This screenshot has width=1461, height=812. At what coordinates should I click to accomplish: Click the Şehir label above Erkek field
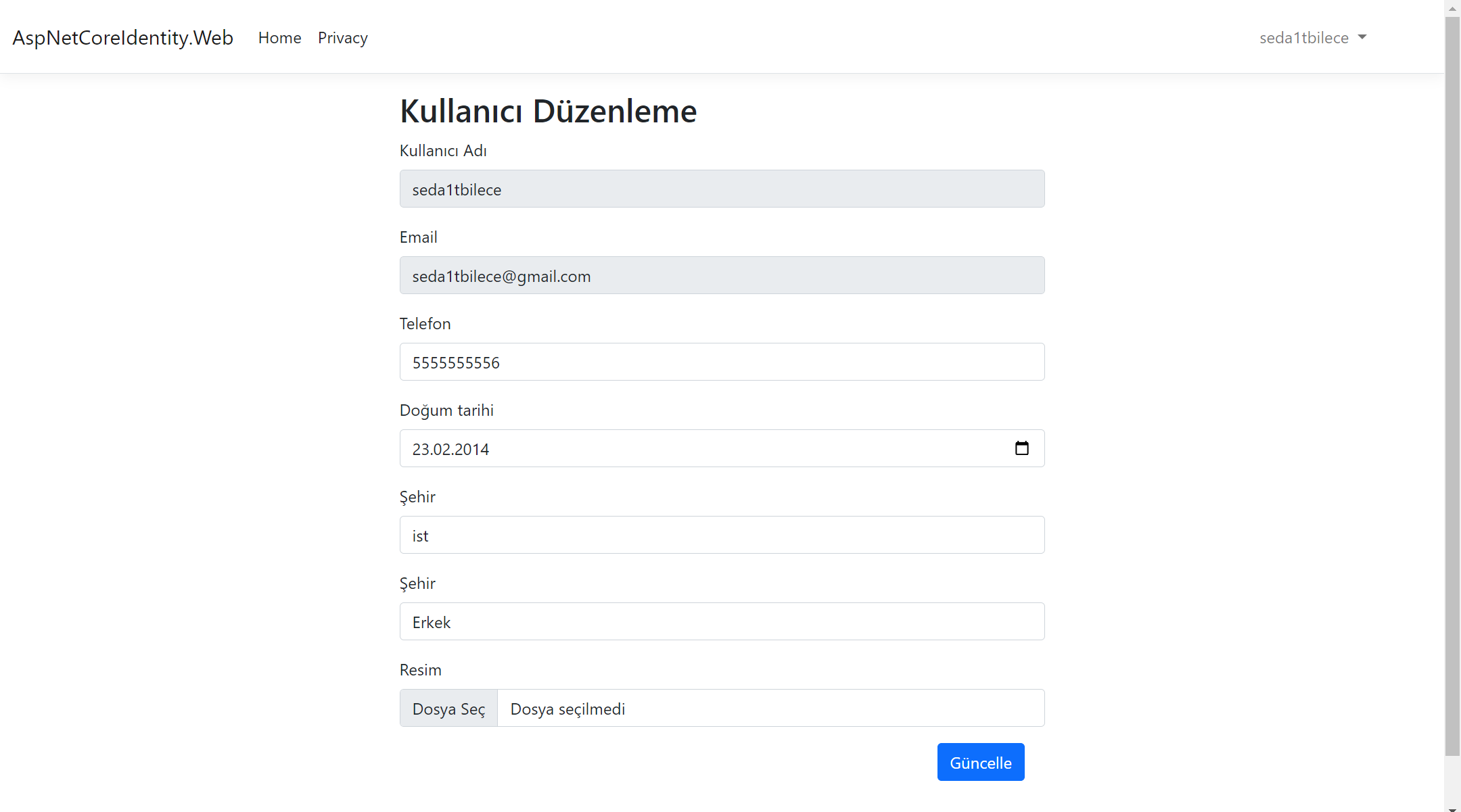417,584
